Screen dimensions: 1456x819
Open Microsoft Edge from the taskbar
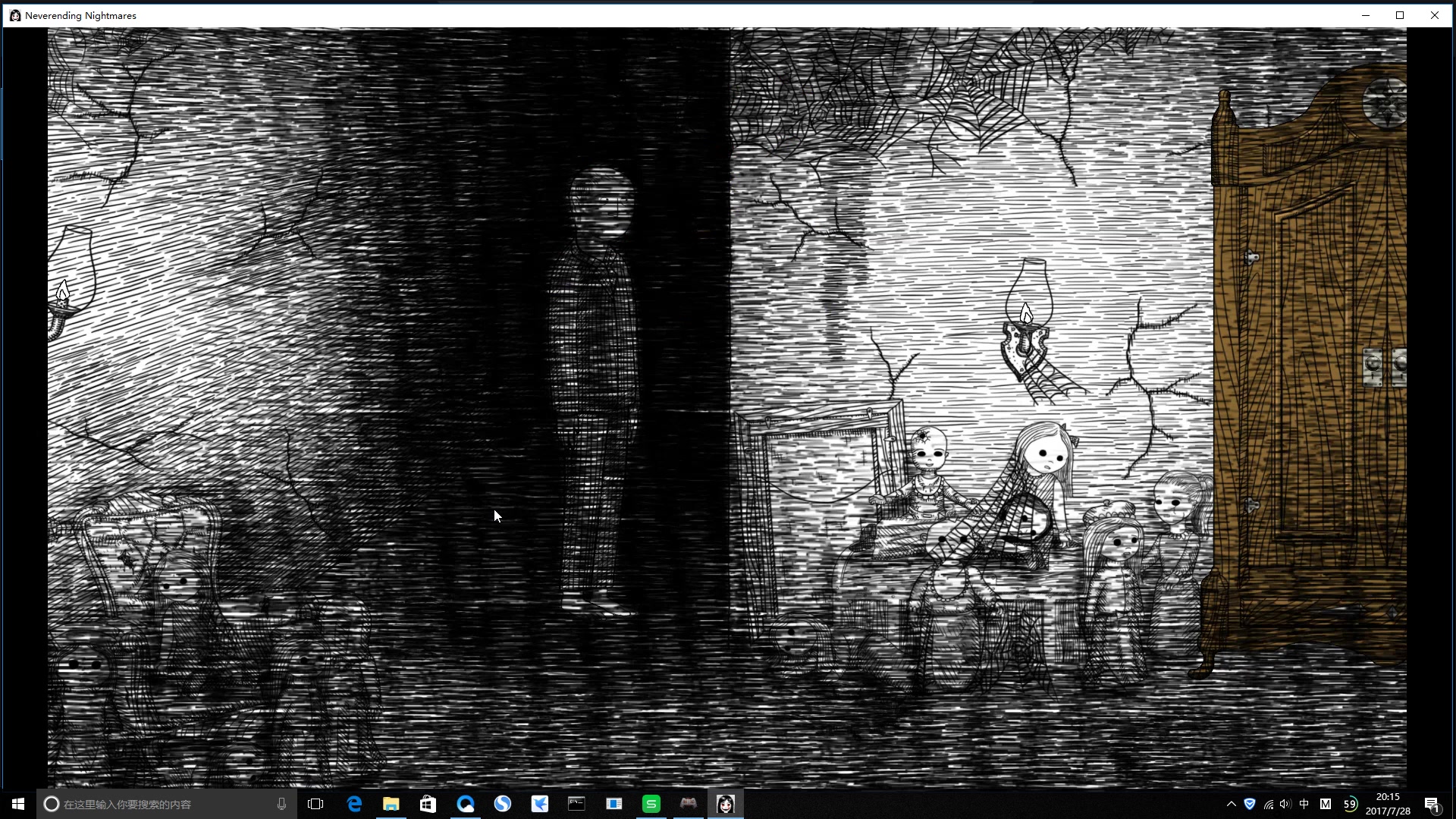point(354,804)
